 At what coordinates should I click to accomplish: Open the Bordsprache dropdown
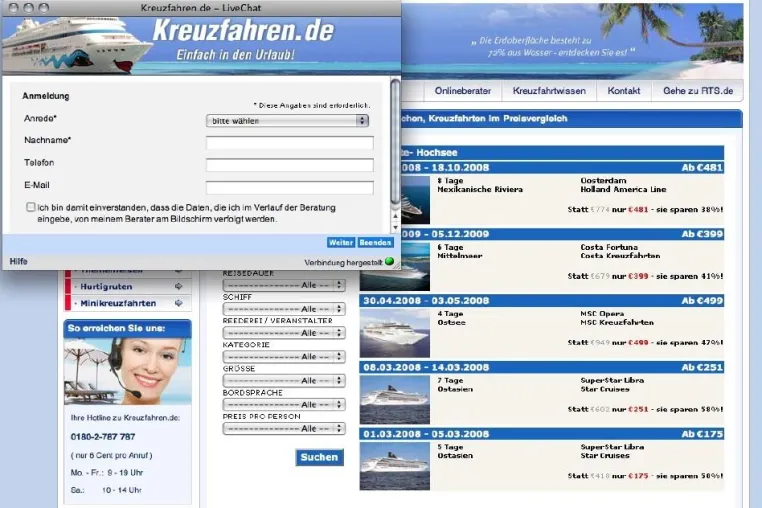click(284, 404)
